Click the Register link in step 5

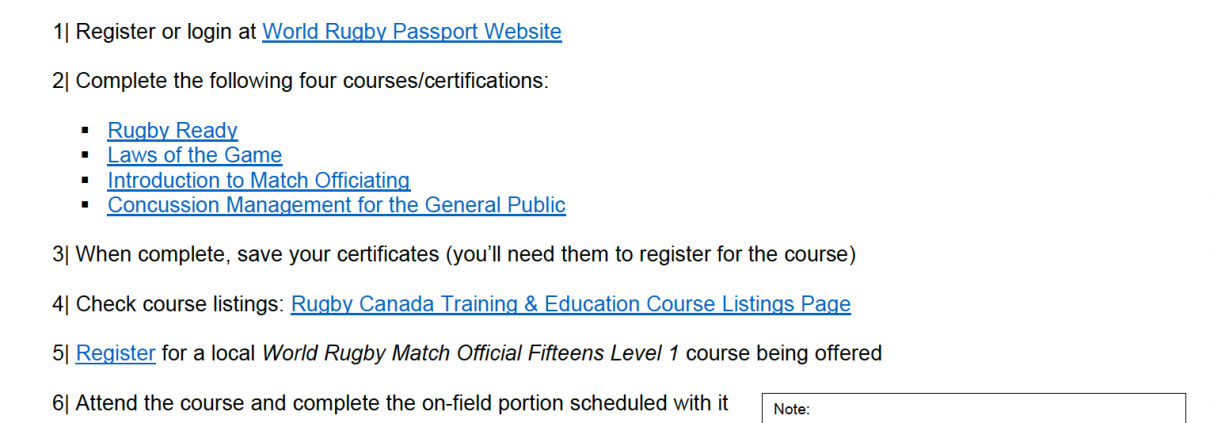click(x=116, y=353)
